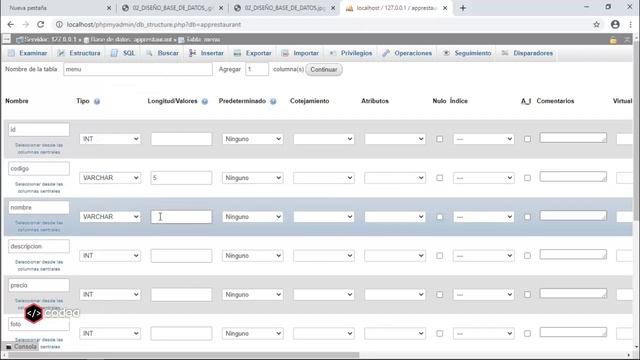640x360 pixels.
Task: Open the Importar tab
Action: tap(300, 53)
